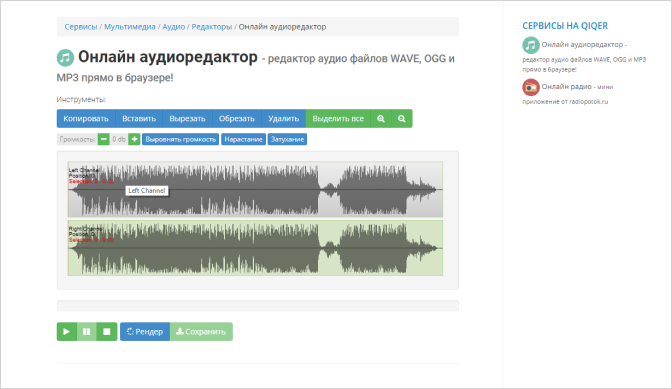Apply Выровнять громкость normalization
Viewport: 672px width, 389px height.
click(x=180, y=139)
